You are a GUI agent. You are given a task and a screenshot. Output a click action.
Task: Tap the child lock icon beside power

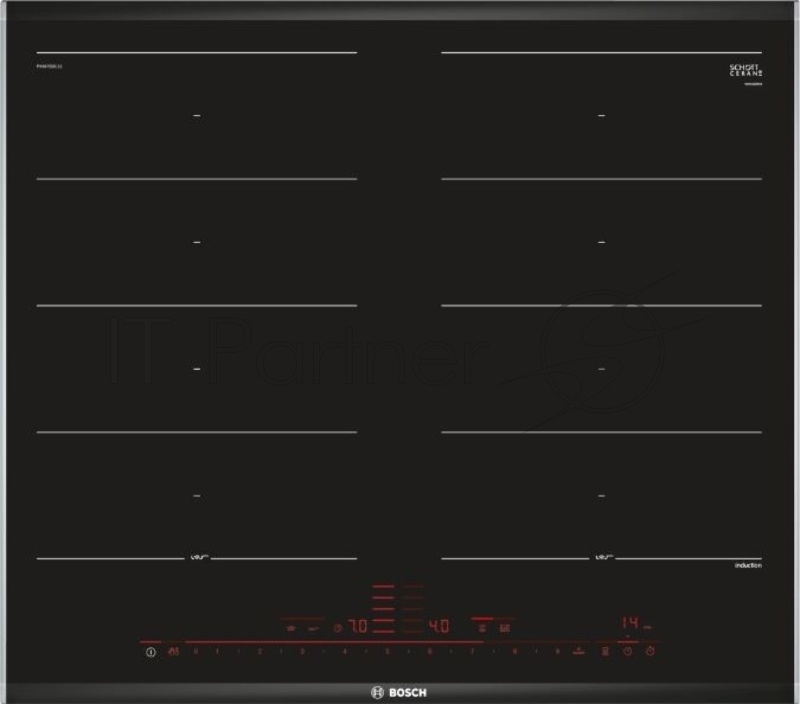pyautogui.click(x=173, y=651)
